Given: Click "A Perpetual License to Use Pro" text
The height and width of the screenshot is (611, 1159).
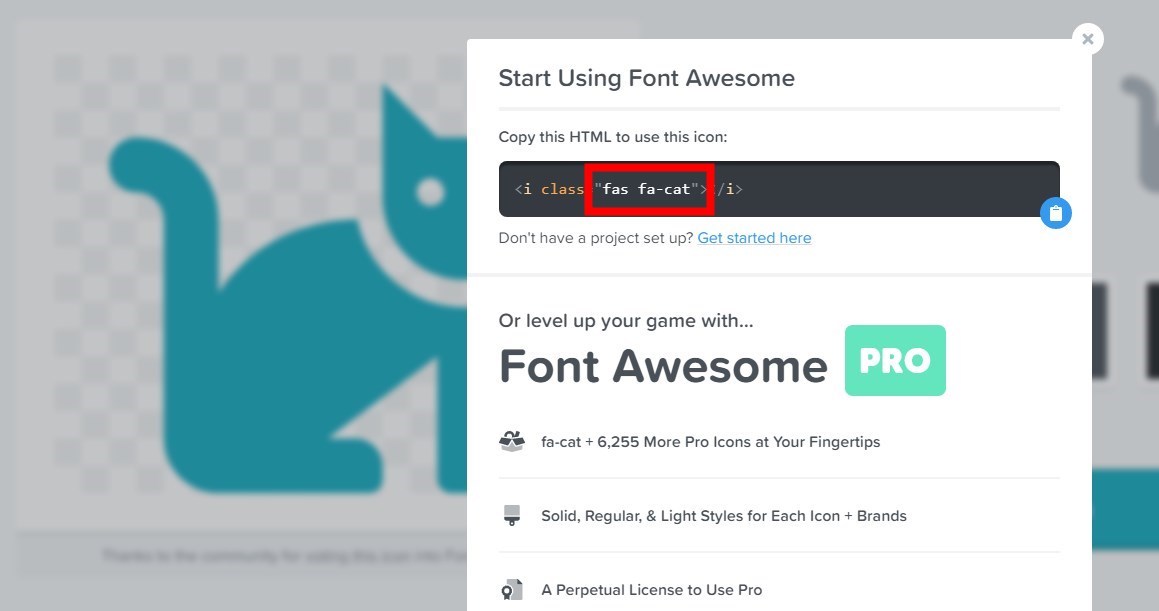Looking at the screenshot, I should (x=651, y=590).
